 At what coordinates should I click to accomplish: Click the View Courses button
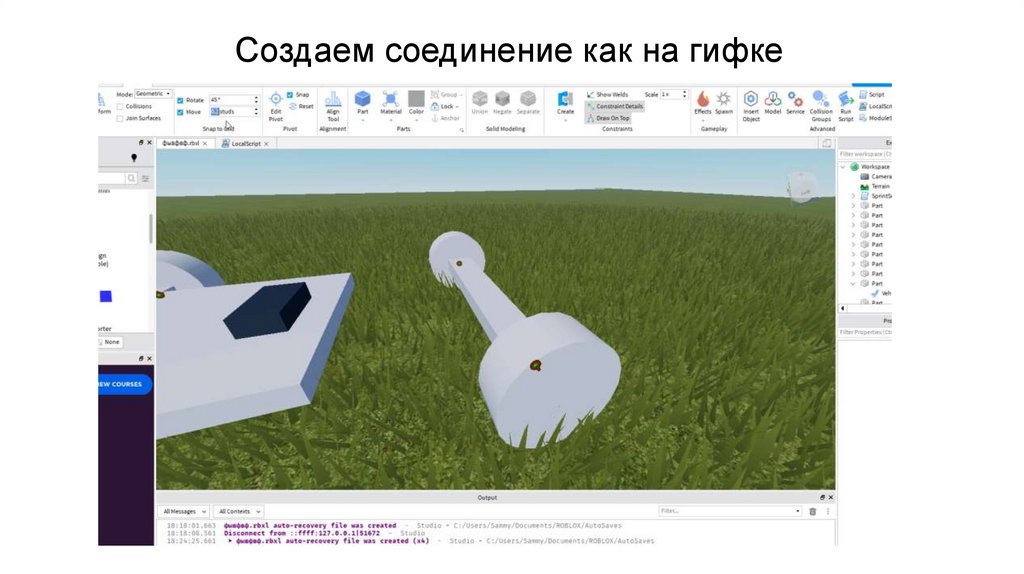[125, 385]
